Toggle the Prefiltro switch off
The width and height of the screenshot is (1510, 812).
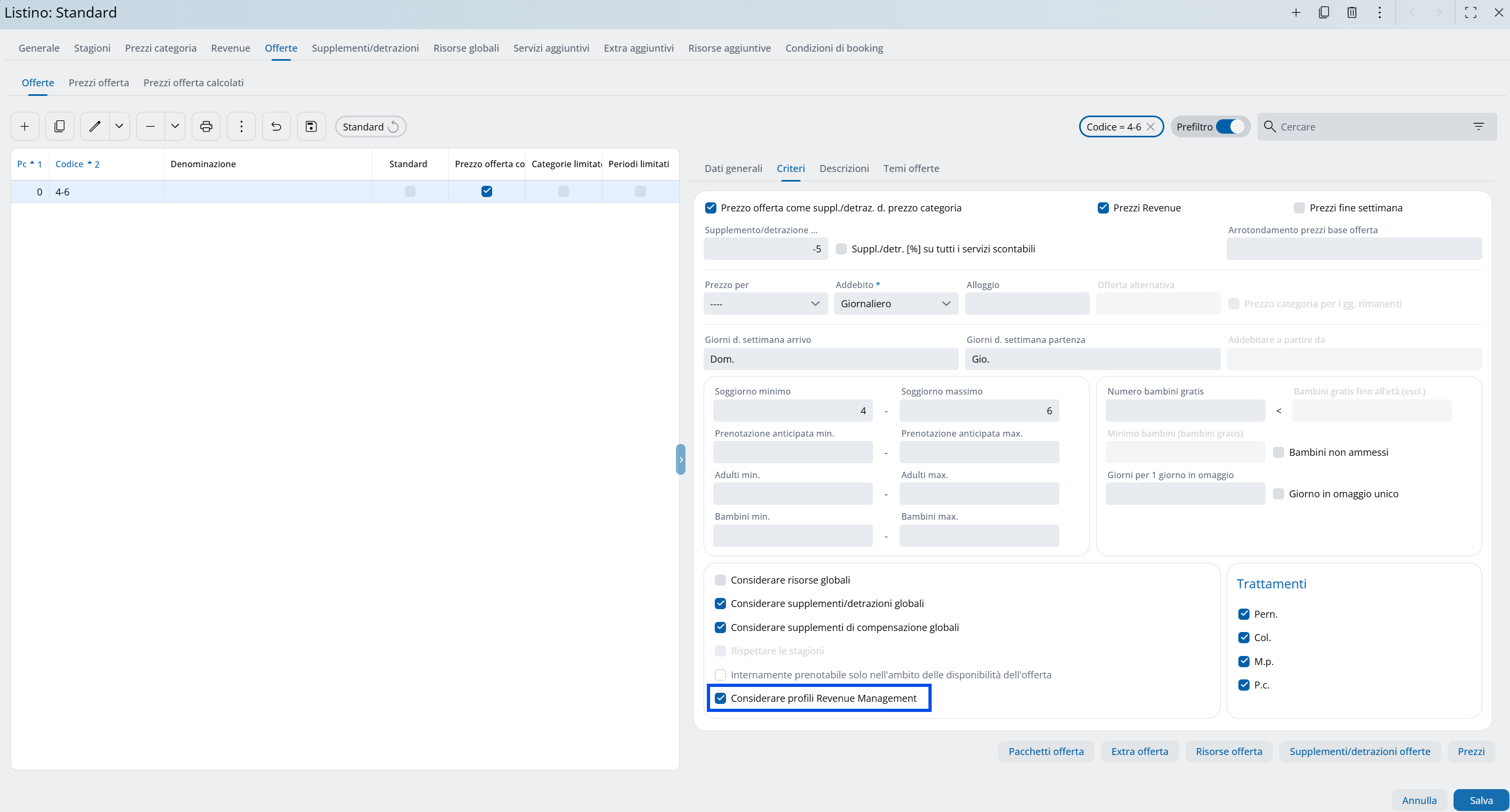(x=1230, y=127)
